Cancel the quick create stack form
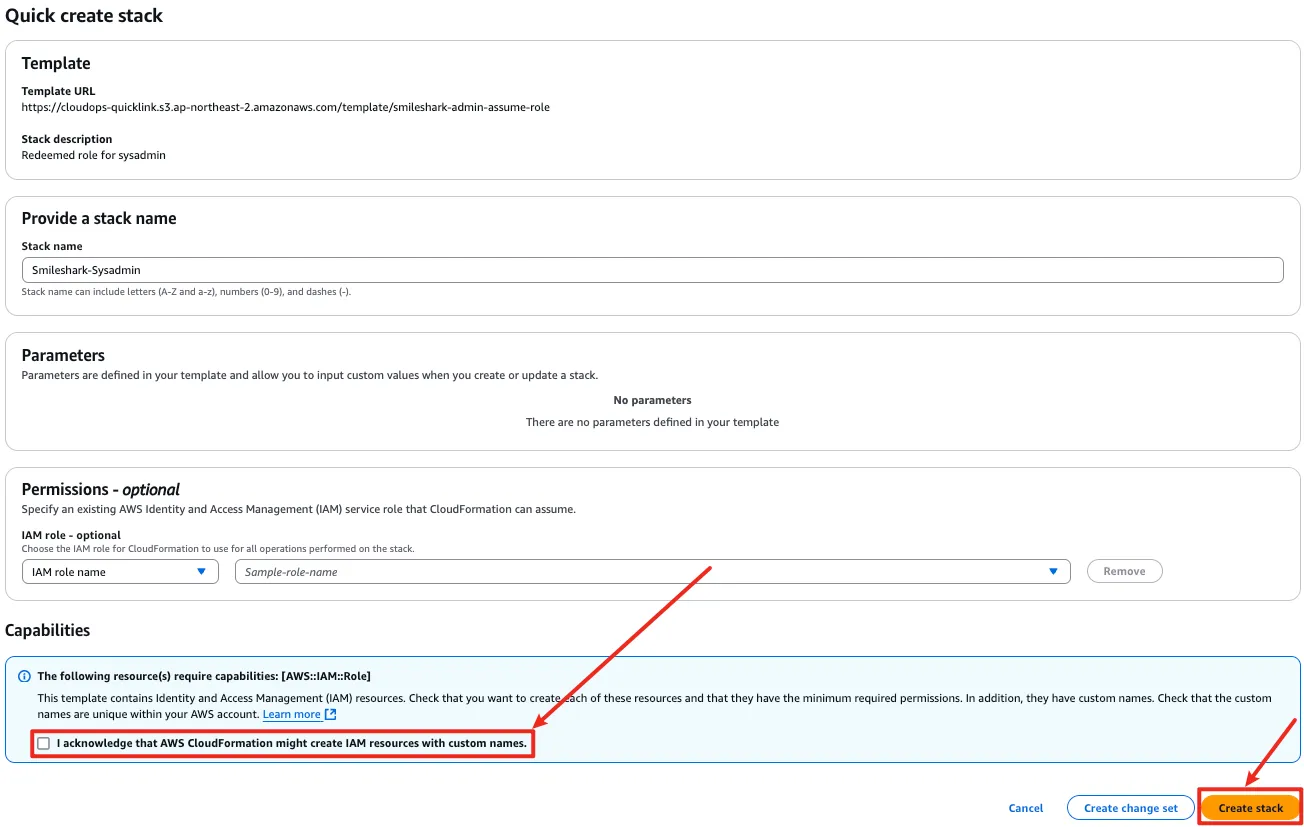The height and width of the screenshot is (827, 1304). click(x=1025, y=808)
